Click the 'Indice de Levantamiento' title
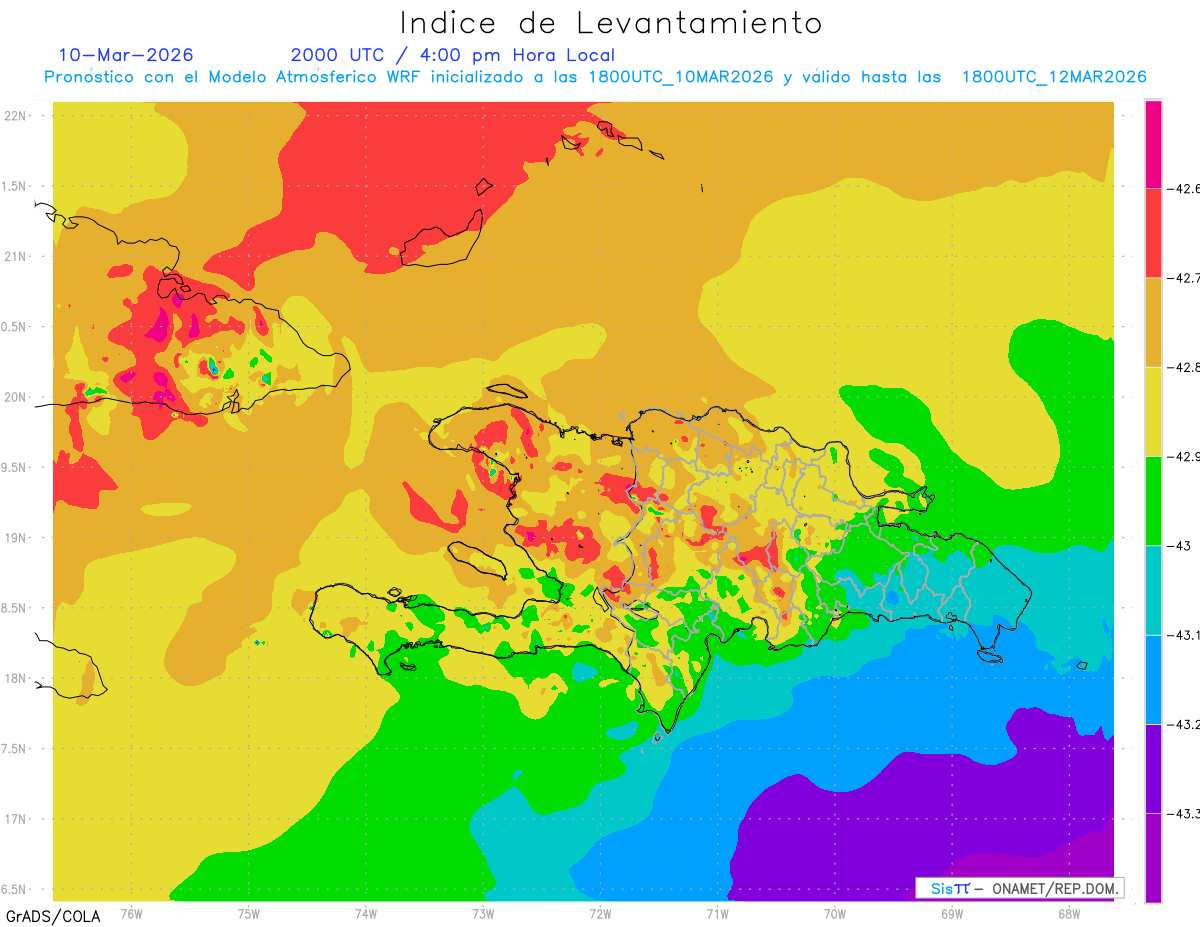 (611, 22)
